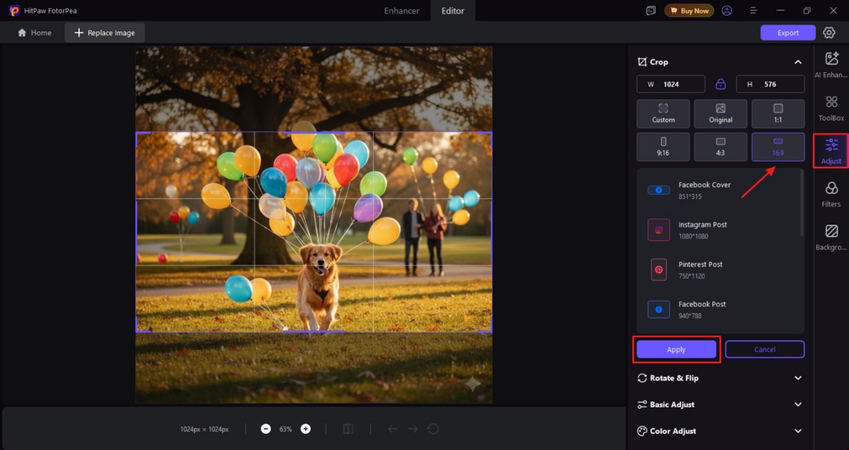Image resolution: width=849 pixels, height=450 pixels.
Task: Select the 1:1 crop ratio
Action: pos(778,113)
